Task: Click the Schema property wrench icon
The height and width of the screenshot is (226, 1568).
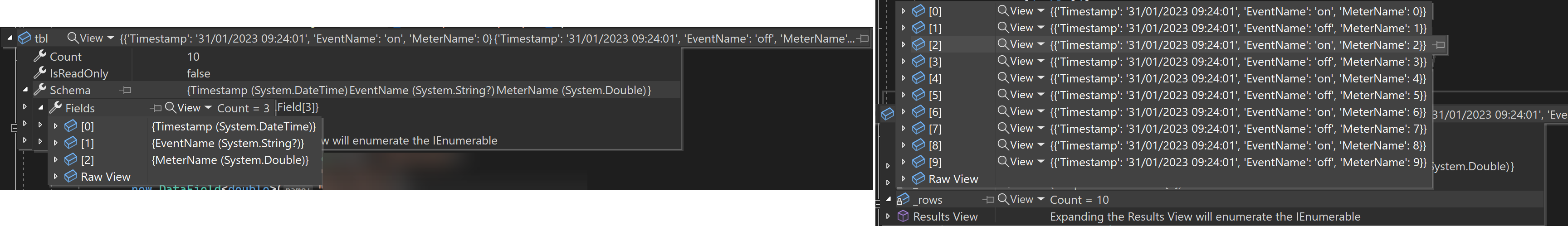Action: pyautogui.click(x=40, y=90)
